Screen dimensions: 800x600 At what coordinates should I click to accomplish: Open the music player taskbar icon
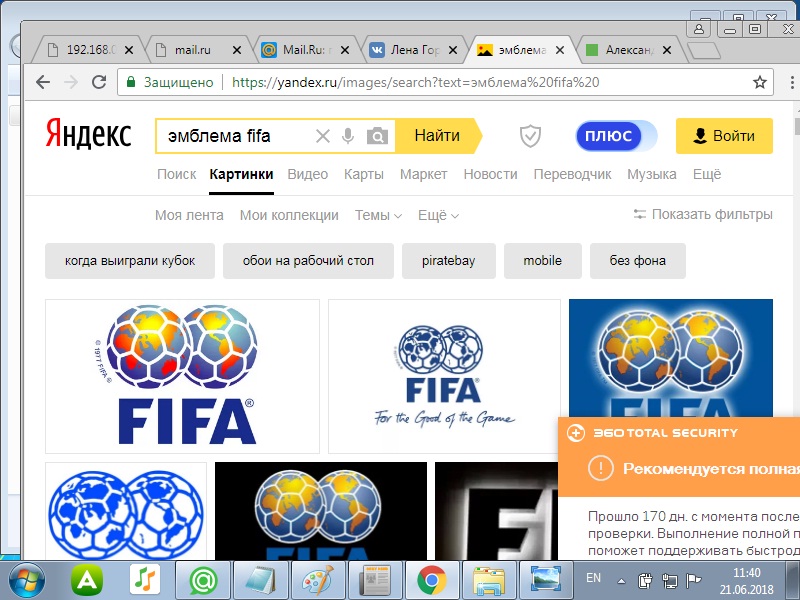click(144, 580)
